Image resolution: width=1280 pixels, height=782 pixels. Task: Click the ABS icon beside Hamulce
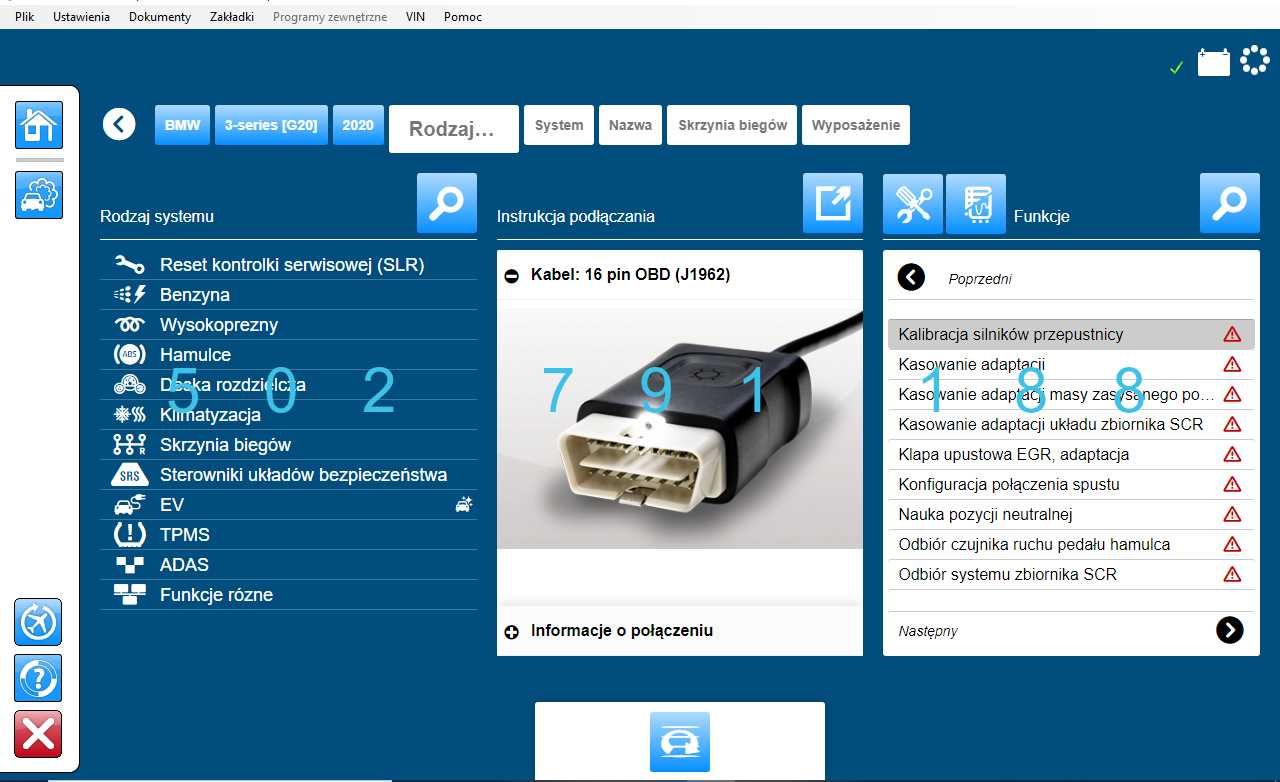[130, 355]
